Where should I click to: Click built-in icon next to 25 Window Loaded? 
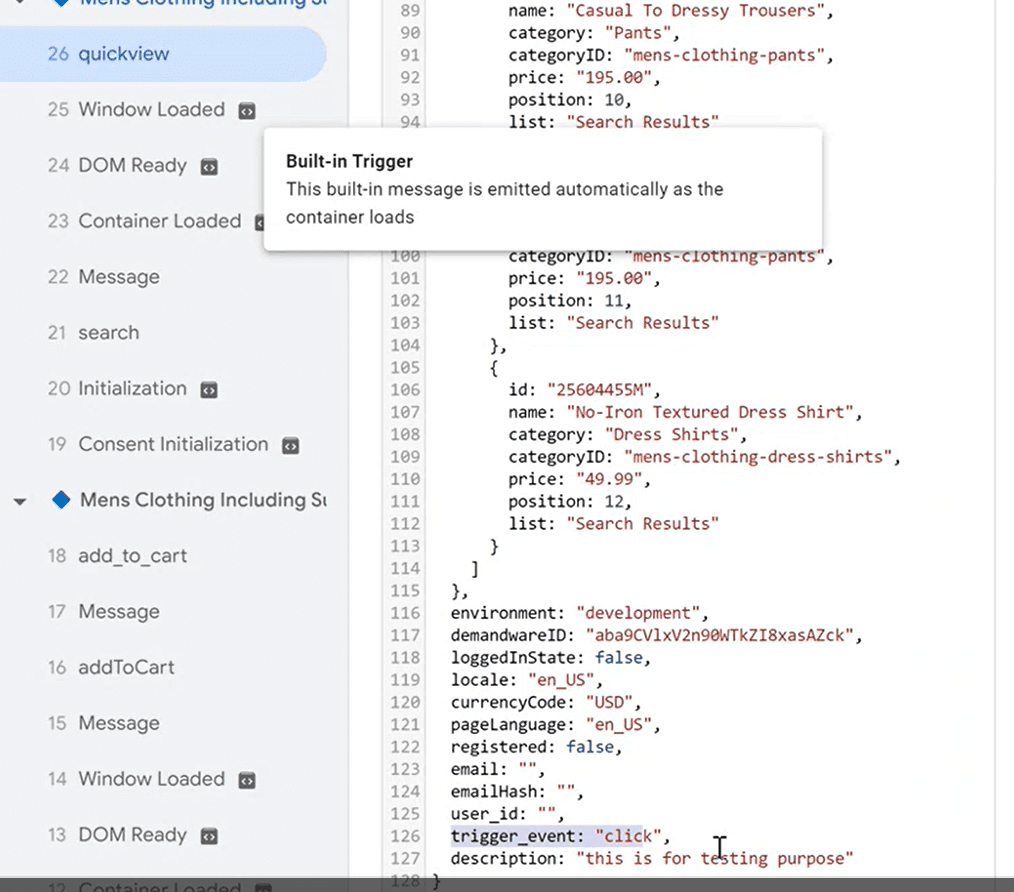tap(246, 111)
